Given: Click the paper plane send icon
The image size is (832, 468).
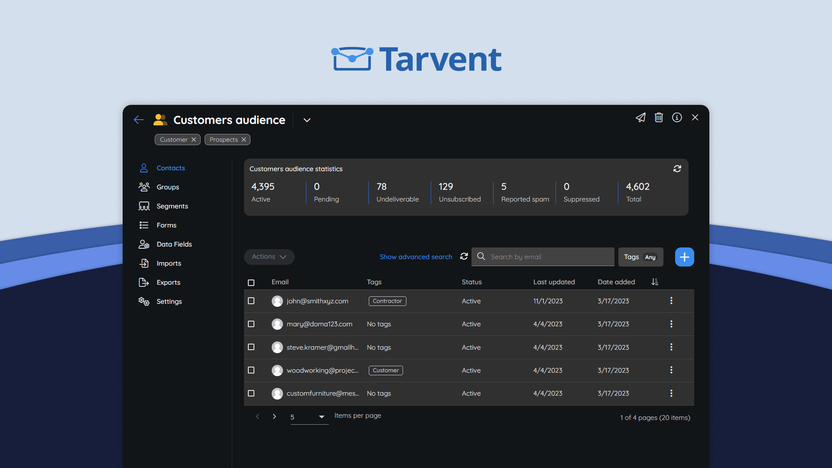Looking at the screenshot, I should pyautogui.click(x=640, y=118).
